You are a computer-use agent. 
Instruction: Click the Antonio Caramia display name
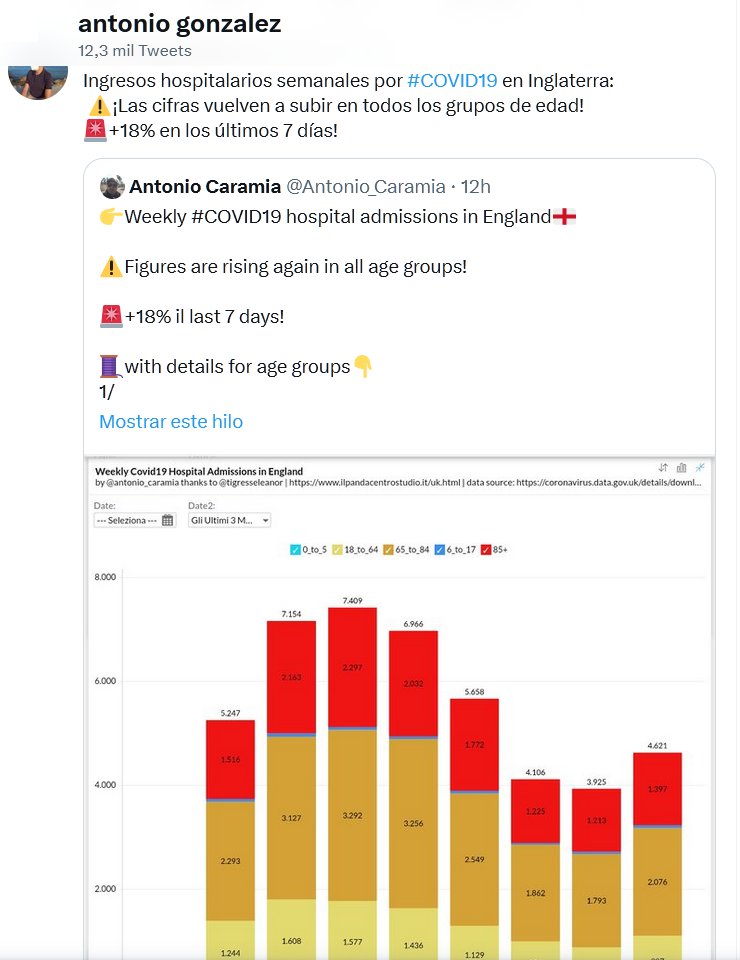point(205,187)
